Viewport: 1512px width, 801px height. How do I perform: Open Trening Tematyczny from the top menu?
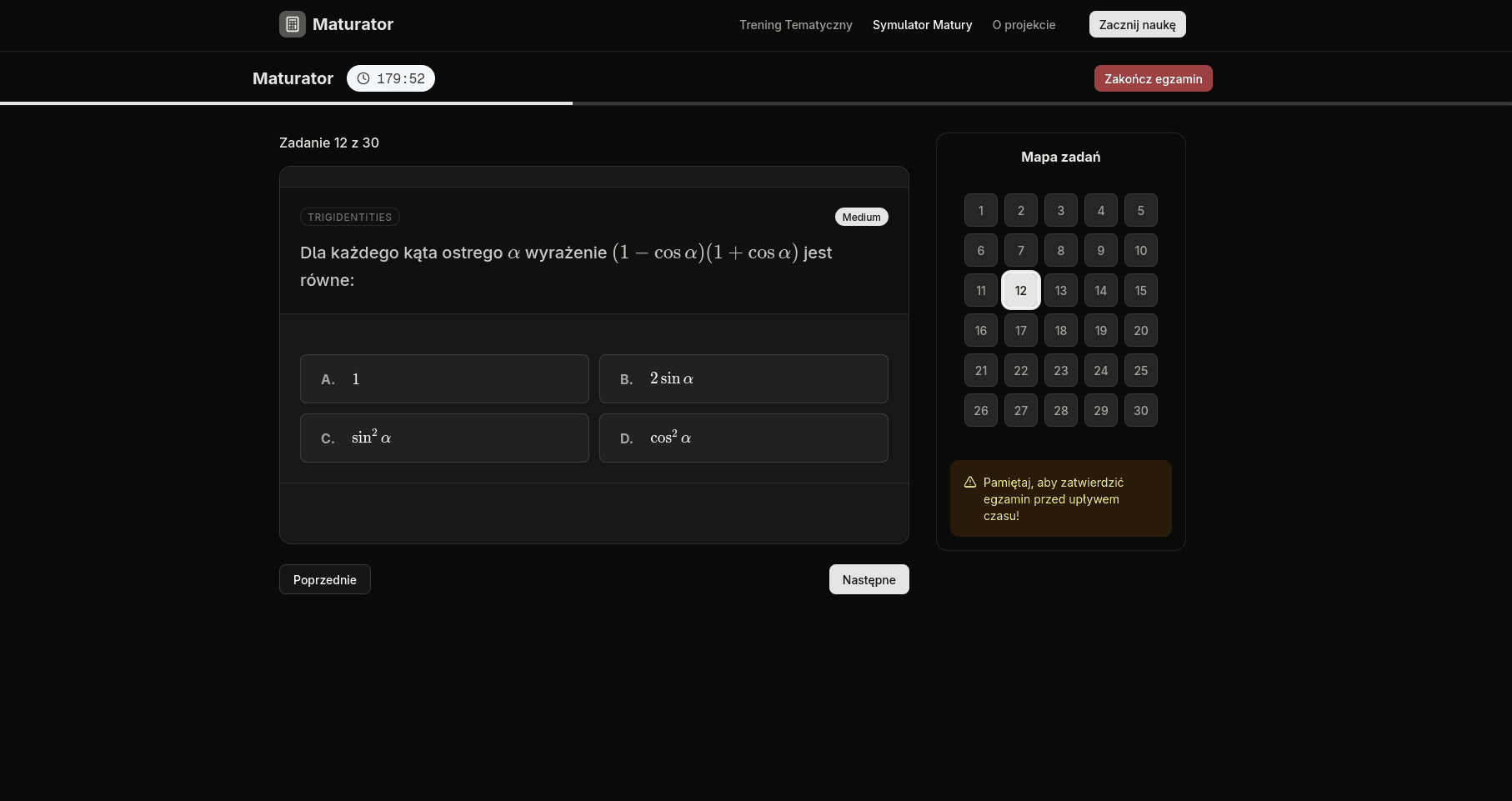(795, 25)
